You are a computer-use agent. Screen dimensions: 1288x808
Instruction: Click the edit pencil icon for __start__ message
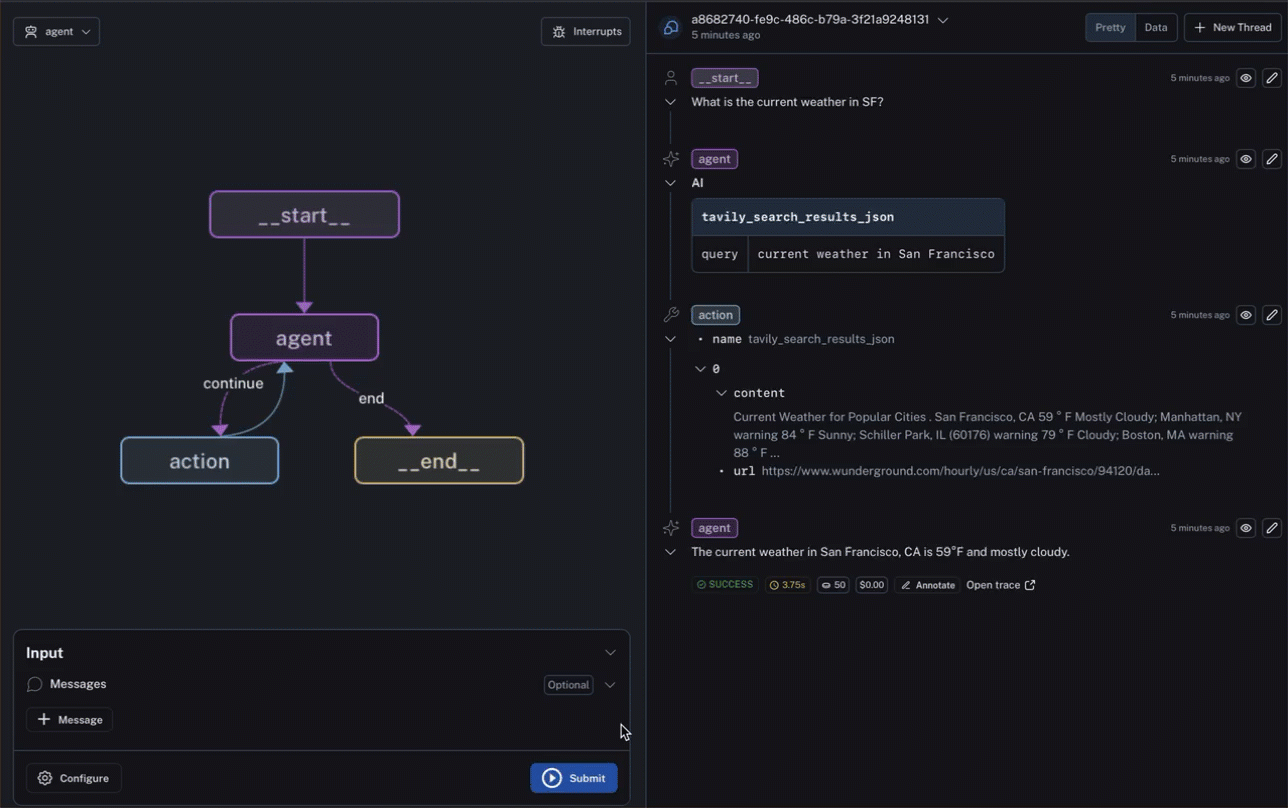point(1271,78)
